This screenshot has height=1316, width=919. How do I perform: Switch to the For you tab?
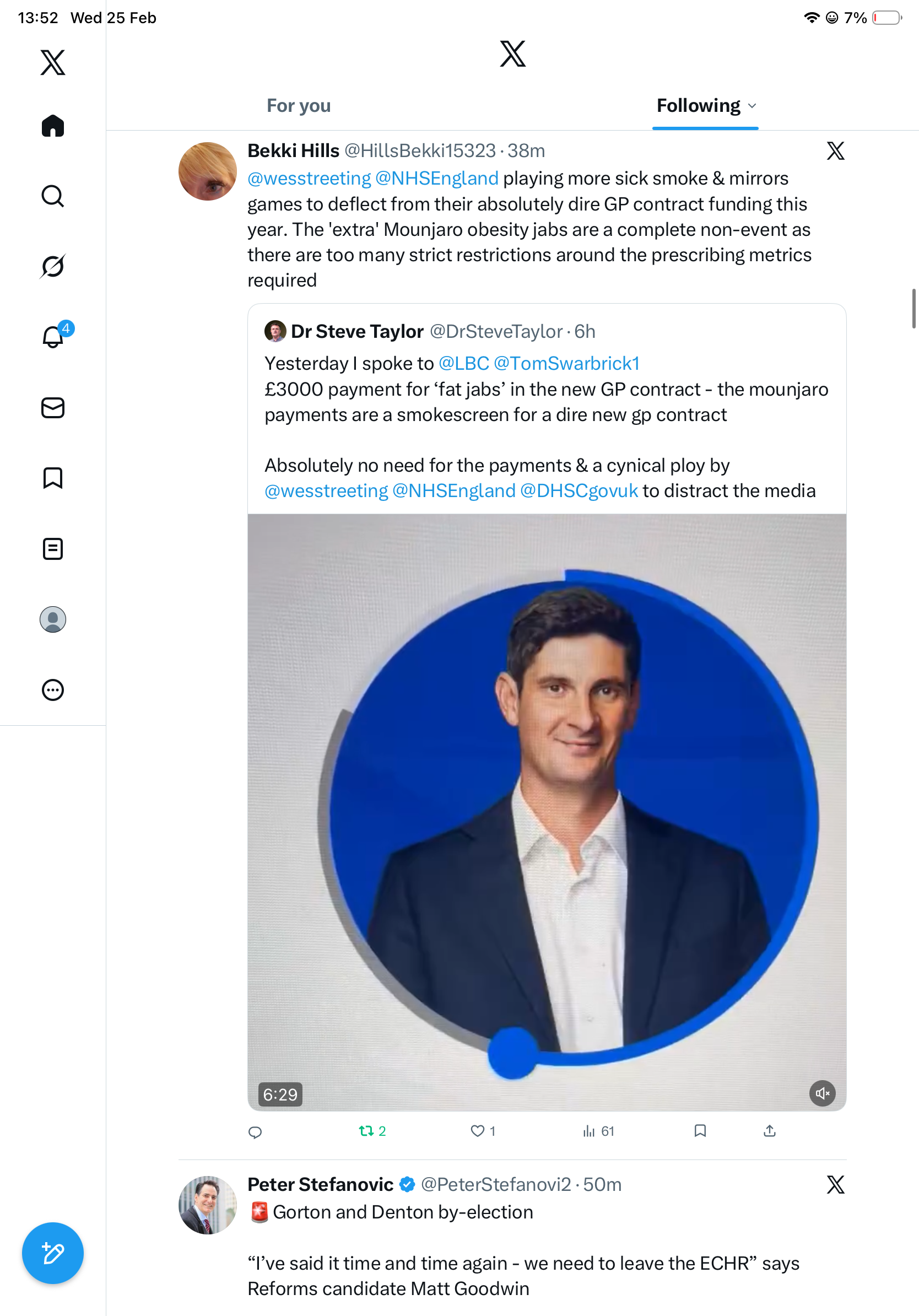click(299, 106)
